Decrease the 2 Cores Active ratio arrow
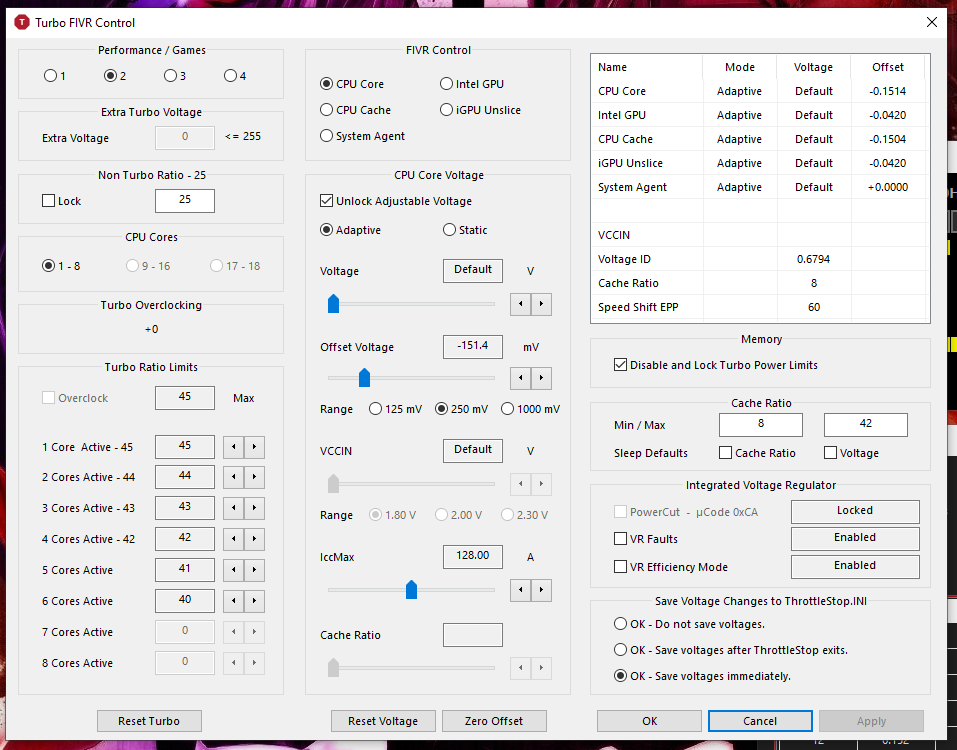 tap(232, 478)
